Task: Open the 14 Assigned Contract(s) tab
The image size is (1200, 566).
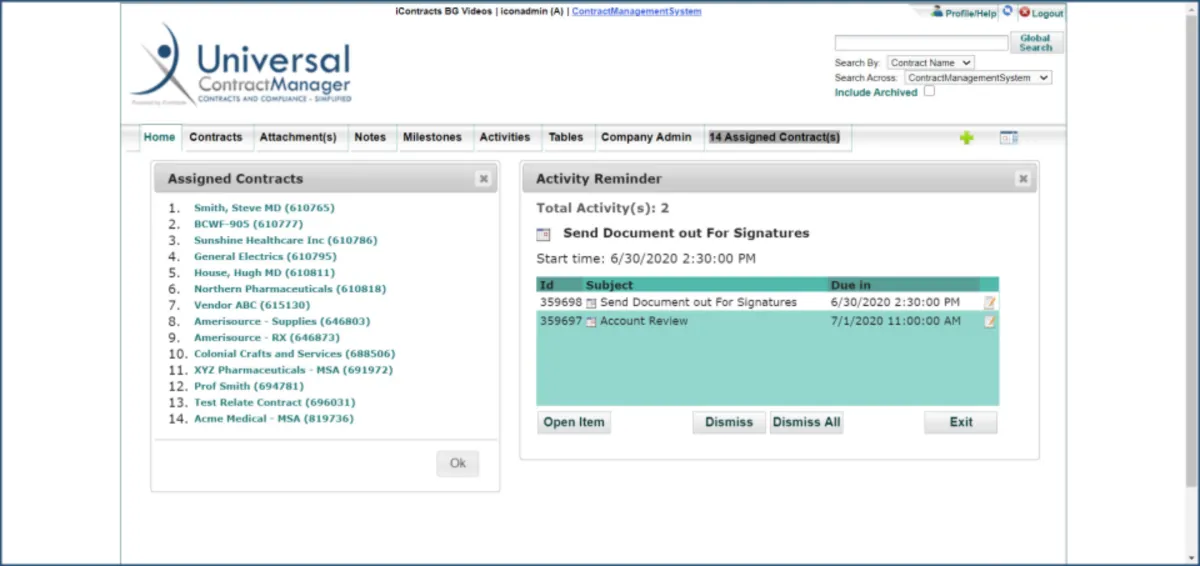Action: point(775,138)
